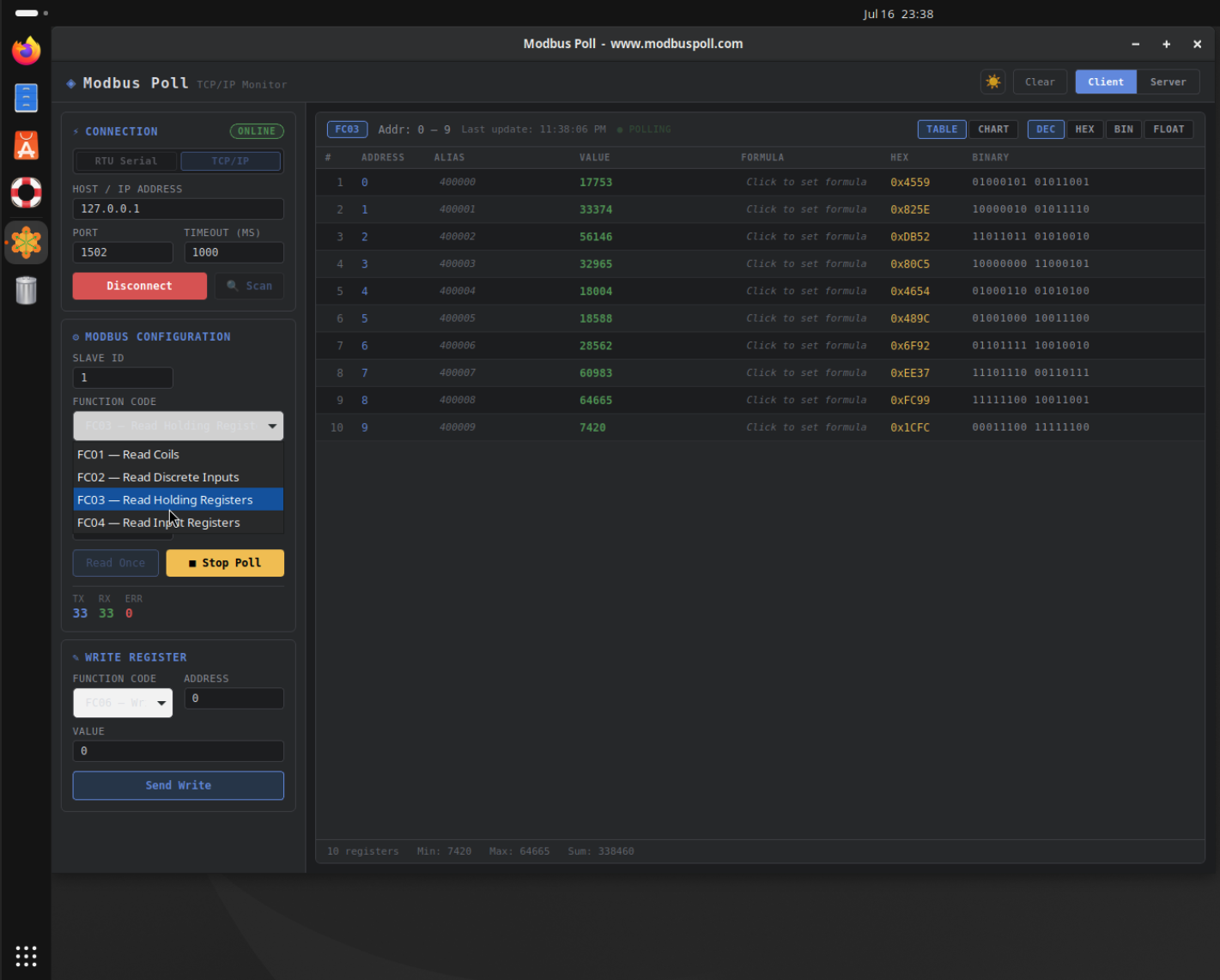1220x980 pixels.
Task: Switch to TABLE view
Action: [x=942, y=129]
